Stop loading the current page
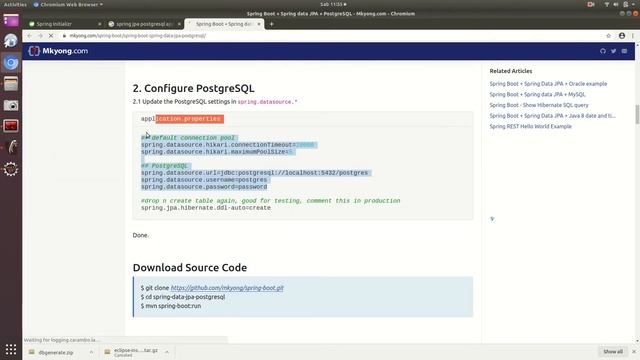The height and width of the screenshot is (360, 640). tap(51, 36)
